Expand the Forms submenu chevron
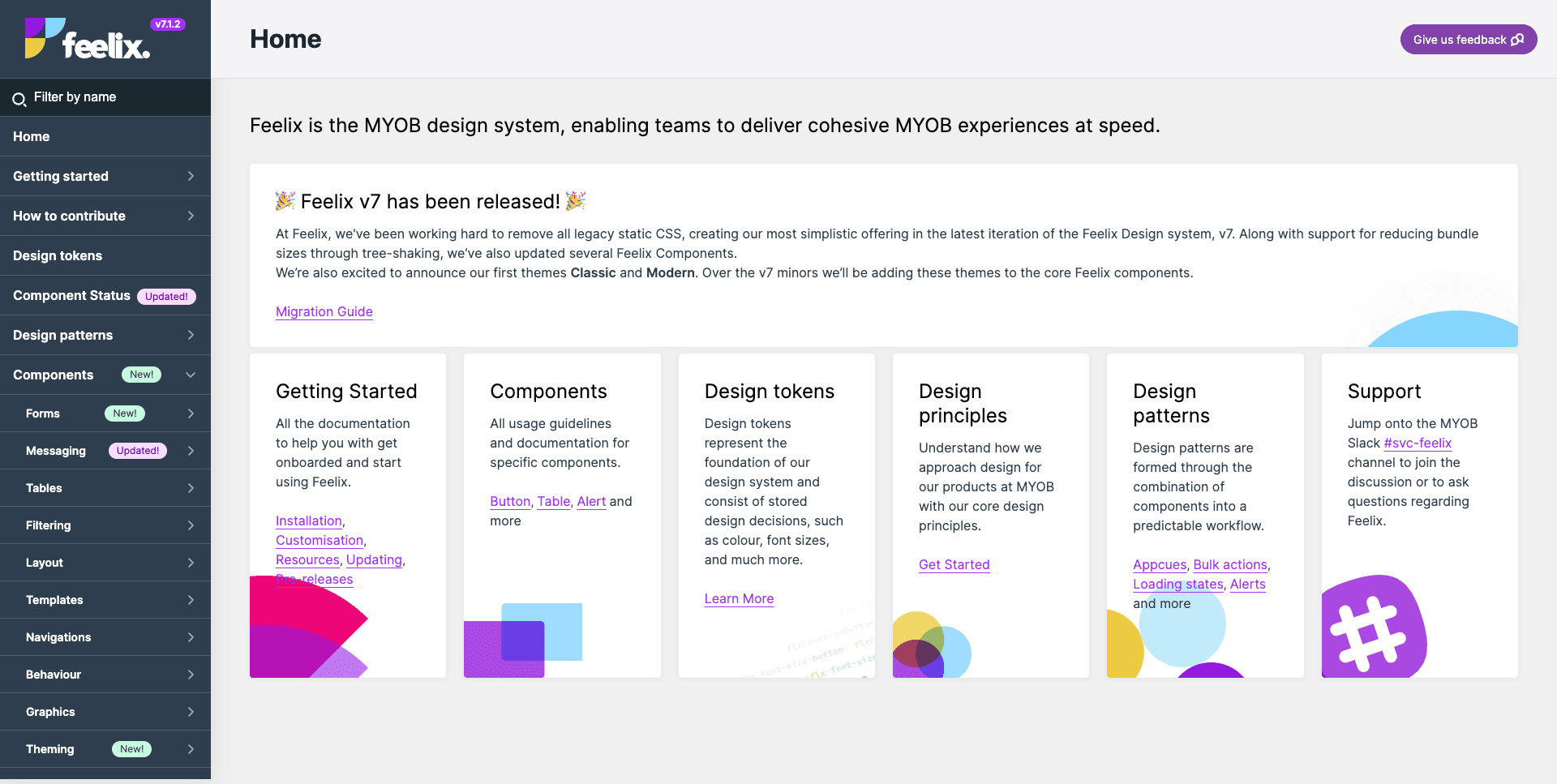The height and width of the screenshot is (784, 1557). 191,413
